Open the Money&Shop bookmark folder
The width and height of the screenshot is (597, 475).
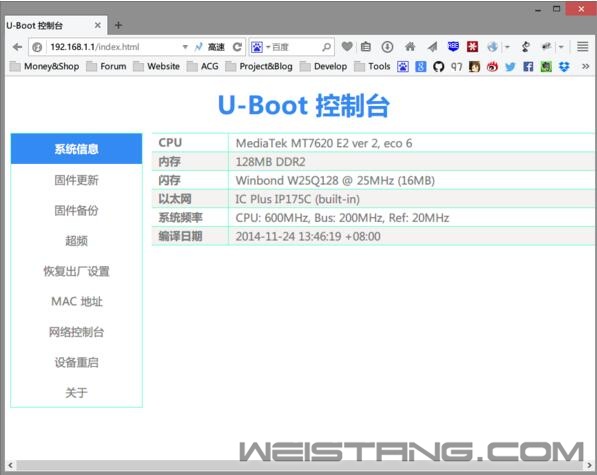click(44, 67)
